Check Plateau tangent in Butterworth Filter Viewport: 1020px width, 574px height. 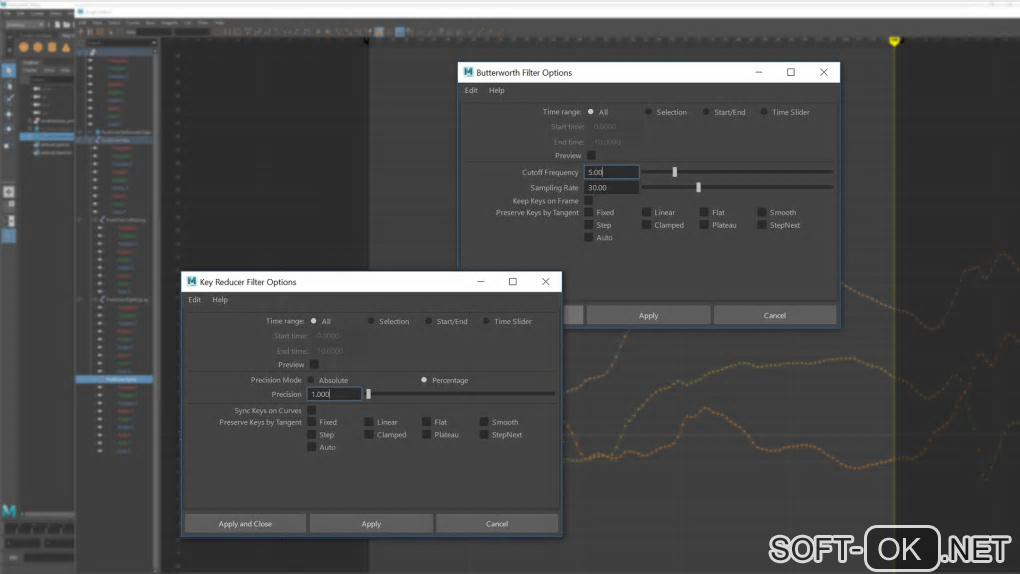(x=704, y=225)
